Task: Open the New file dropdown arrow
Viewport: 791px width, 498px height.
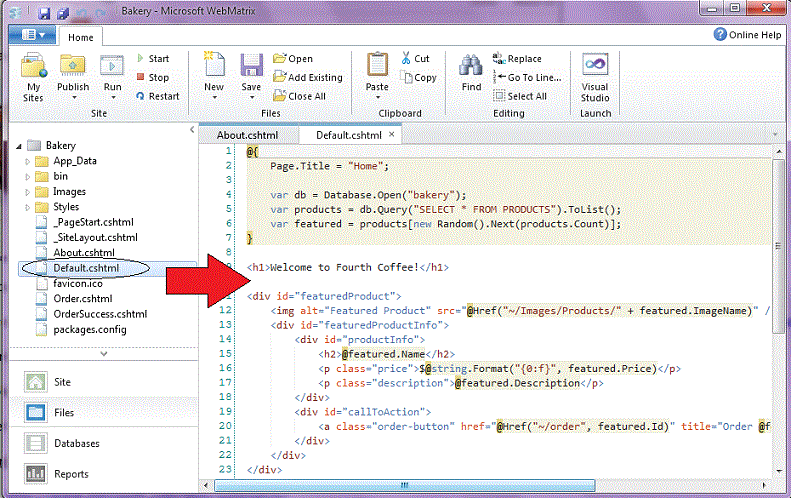Action: (x=214, y=98)
